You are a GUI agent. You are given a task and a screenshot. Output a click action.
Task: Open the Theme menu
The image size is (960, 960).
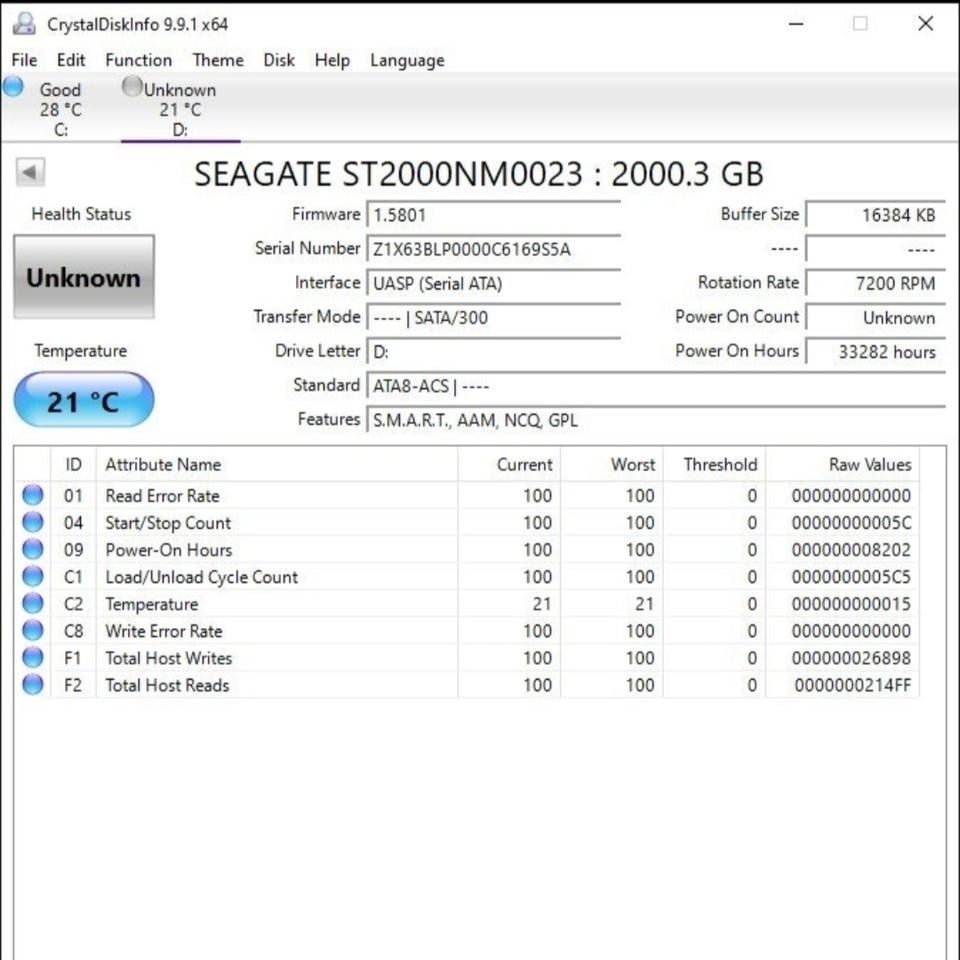[218, 60]
